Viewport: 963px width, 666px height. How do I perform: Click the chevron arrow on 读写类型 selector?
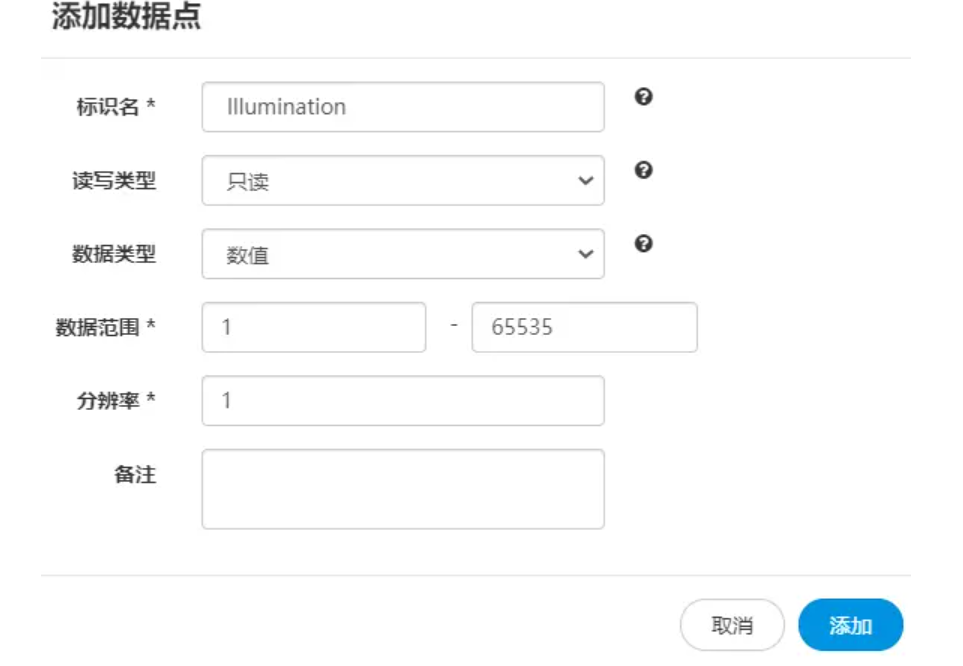585,180
